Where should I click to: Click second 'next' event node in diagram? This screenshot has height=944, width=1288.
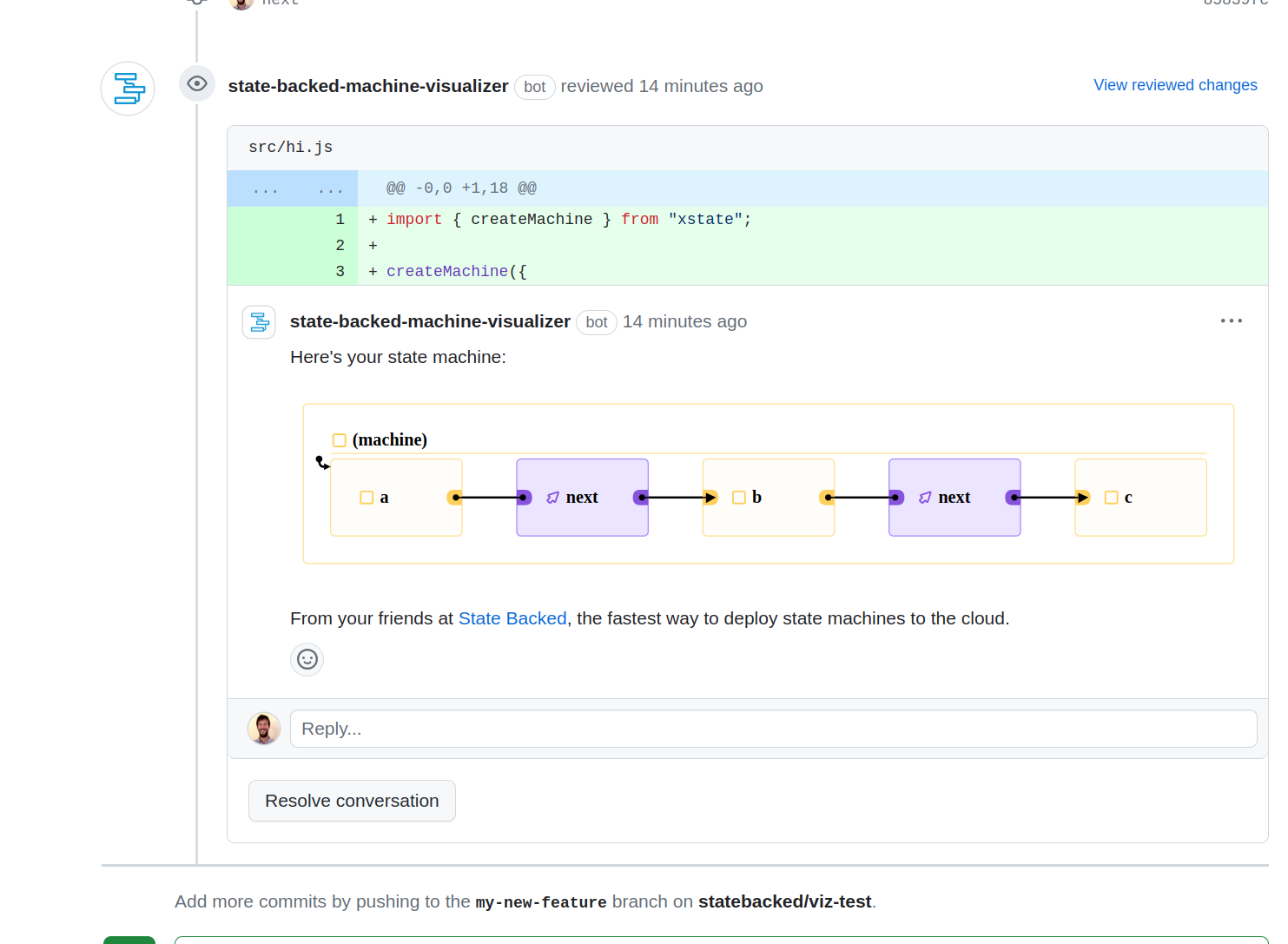[954, 498]
